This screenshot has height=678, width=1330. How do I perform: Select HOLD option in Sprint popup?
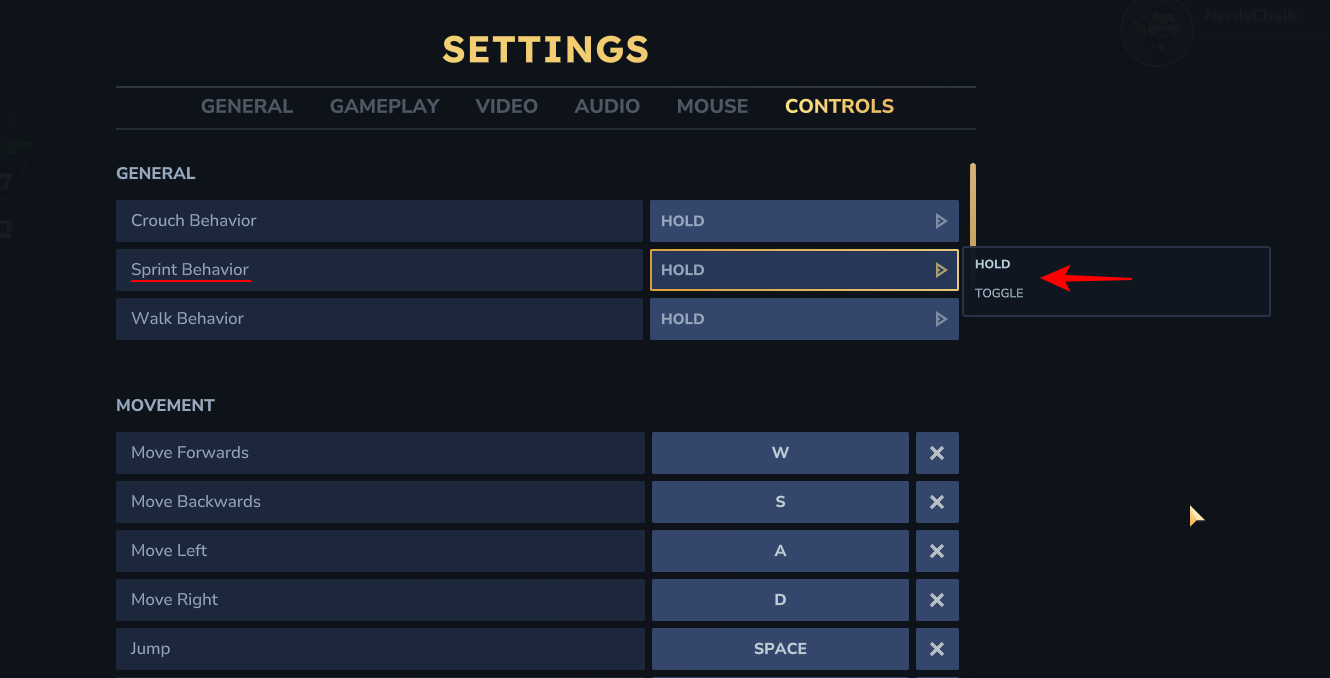pyautogui.click(x=993, y=264)
